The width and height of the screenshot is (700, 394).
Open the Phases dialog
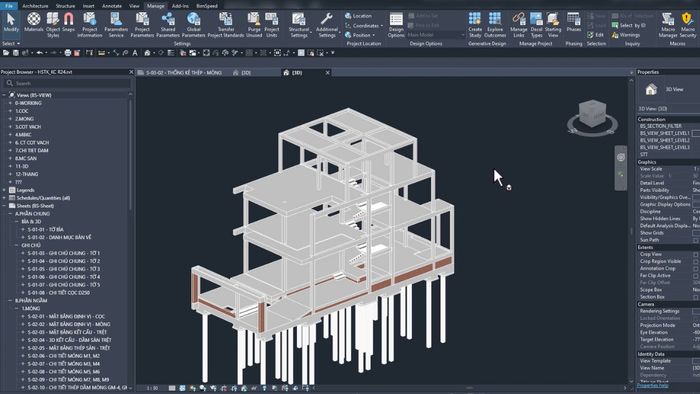tap(574, 22)
